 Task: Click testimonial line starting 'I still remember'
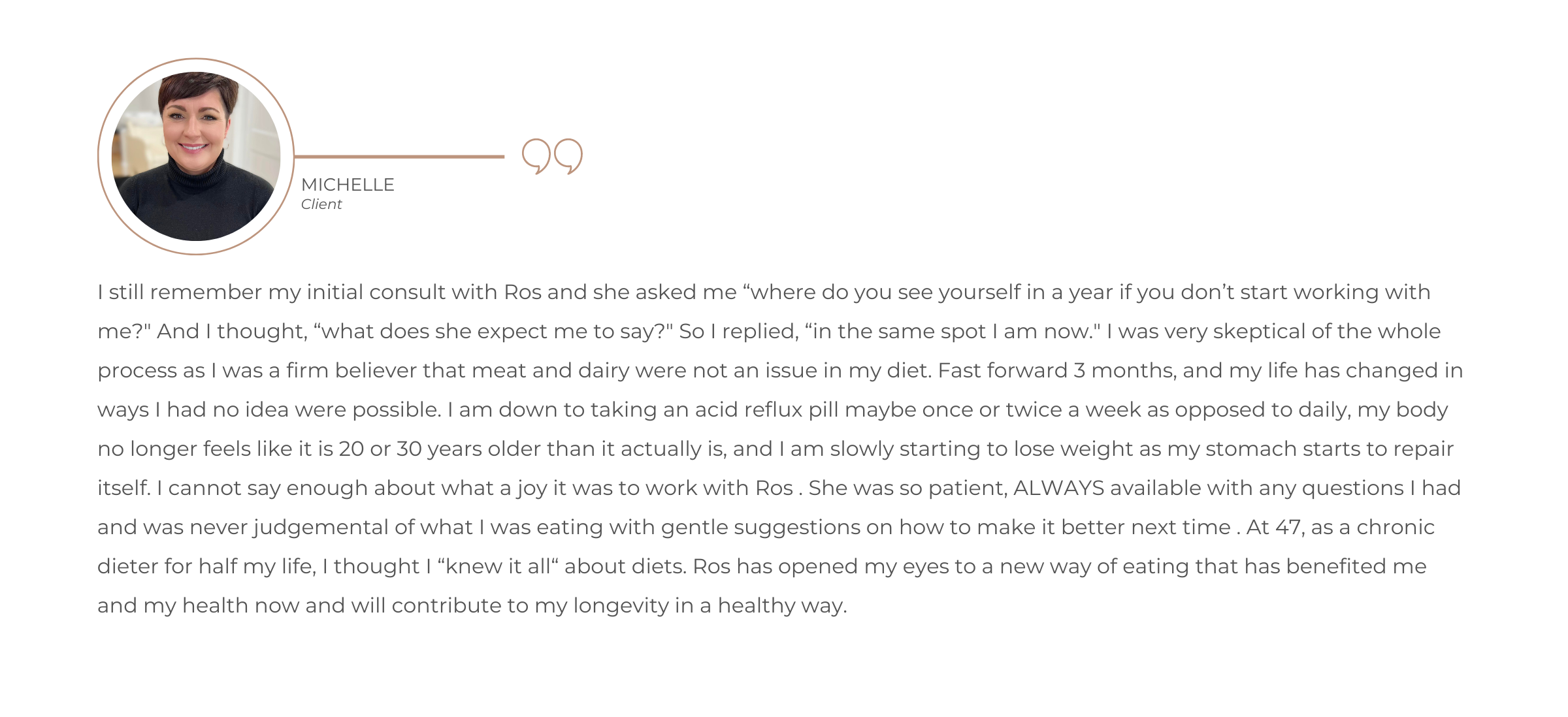(x=764, y=292)
